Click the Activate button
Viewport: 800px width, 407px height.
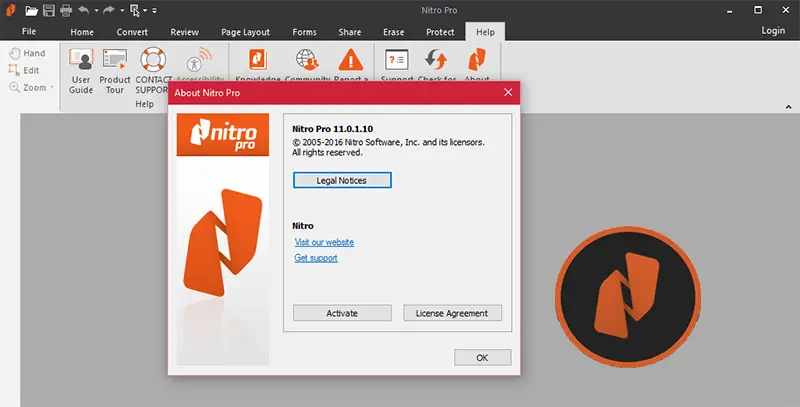[342, 313]
